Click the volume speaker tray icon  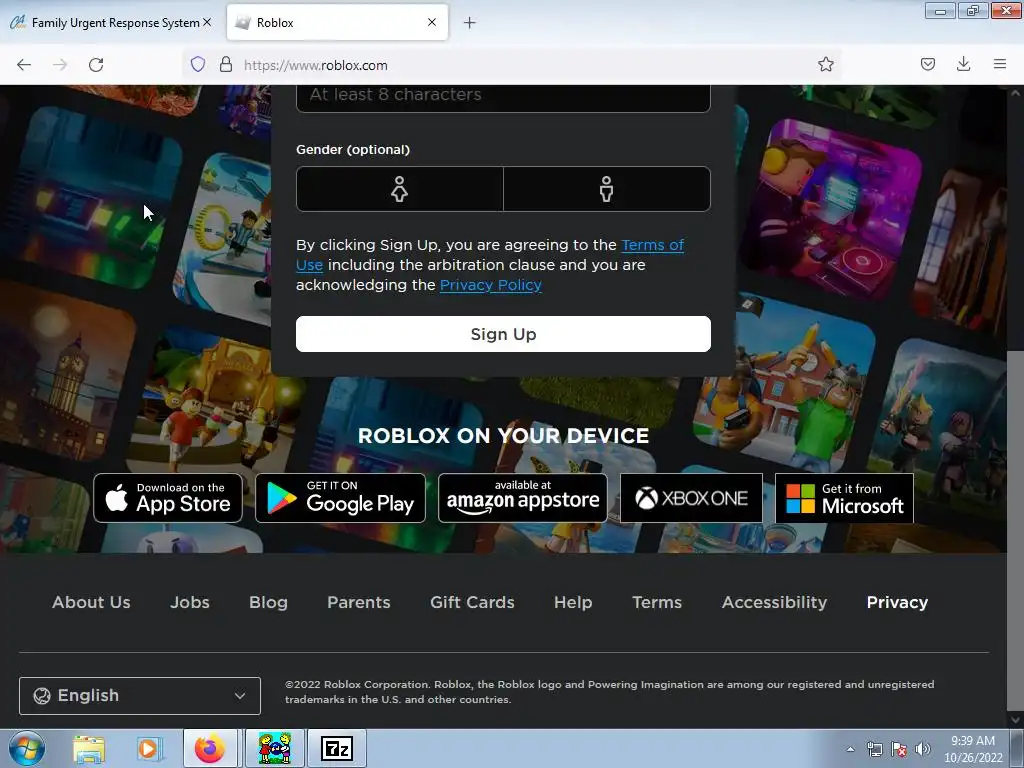pos(923,749)
